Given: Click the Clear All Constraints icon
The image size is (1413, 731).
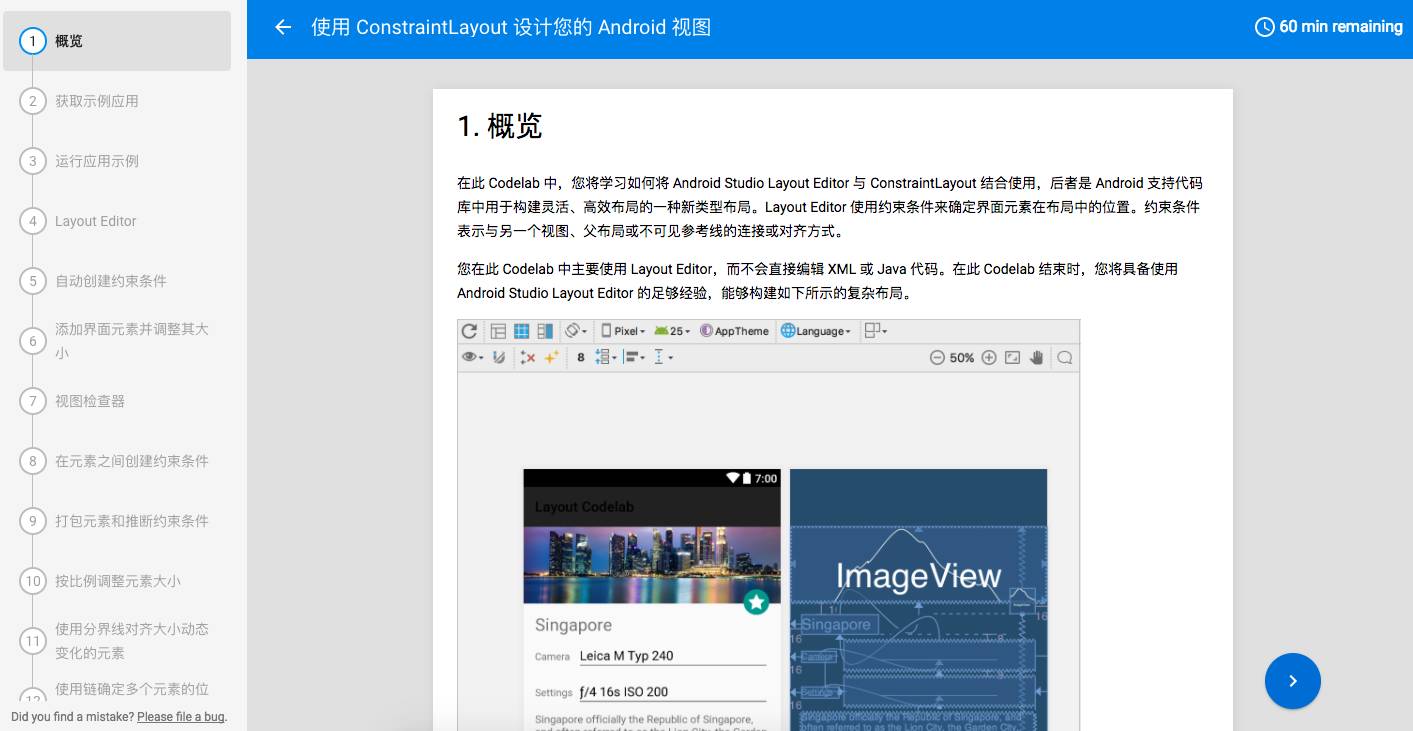Looking at the screenshot, I should click(528, 358).
